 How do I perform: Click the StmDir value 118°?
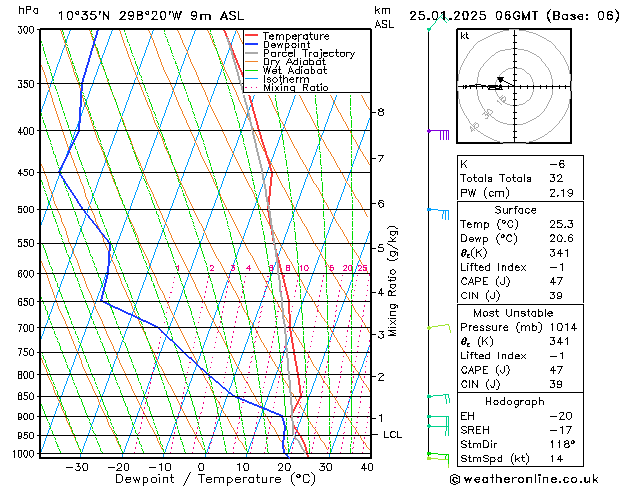coord(562,444)
